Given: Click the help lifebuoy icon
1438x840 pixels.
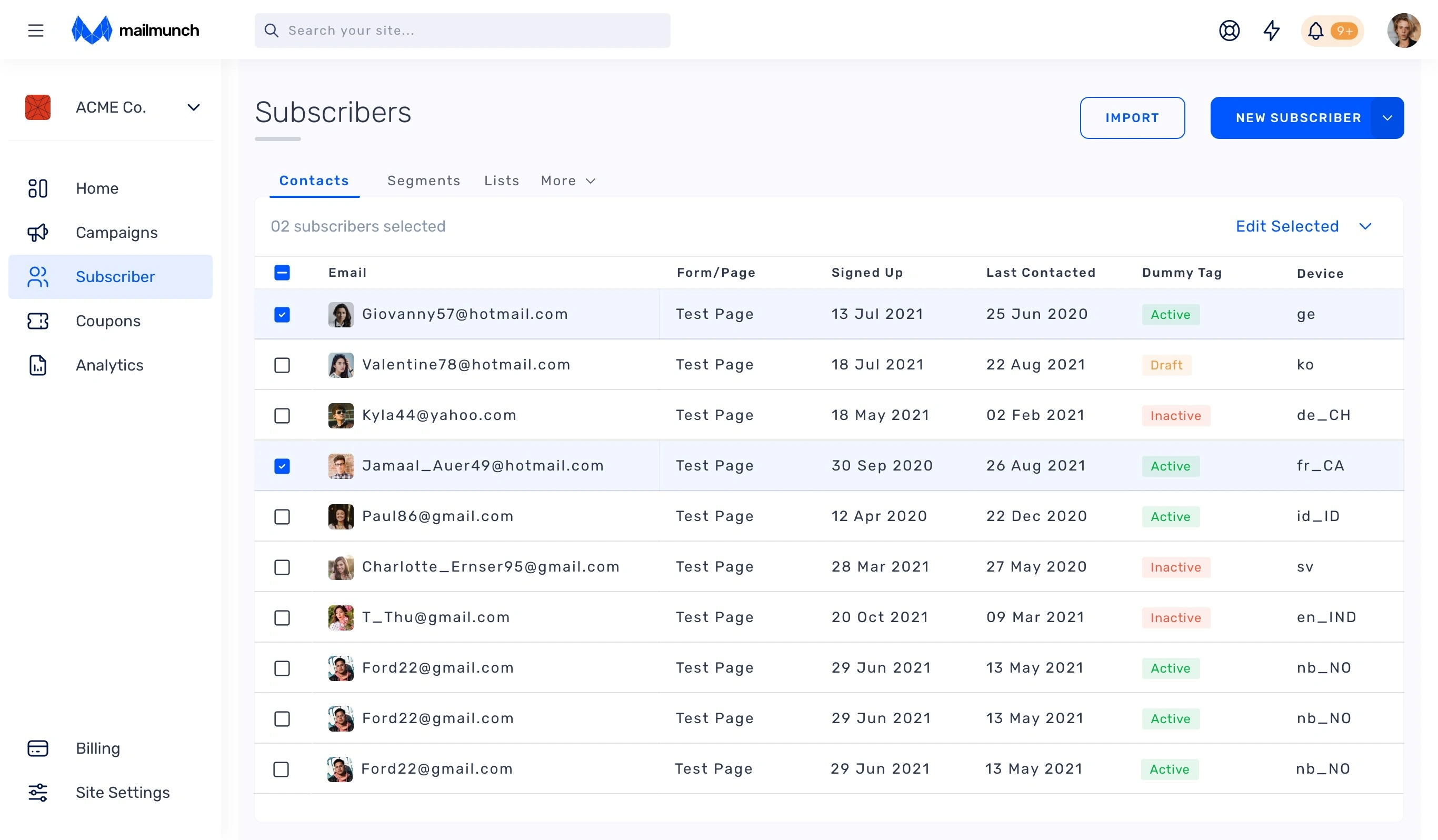Looking at the screenshot, I should click(1229, 30).
